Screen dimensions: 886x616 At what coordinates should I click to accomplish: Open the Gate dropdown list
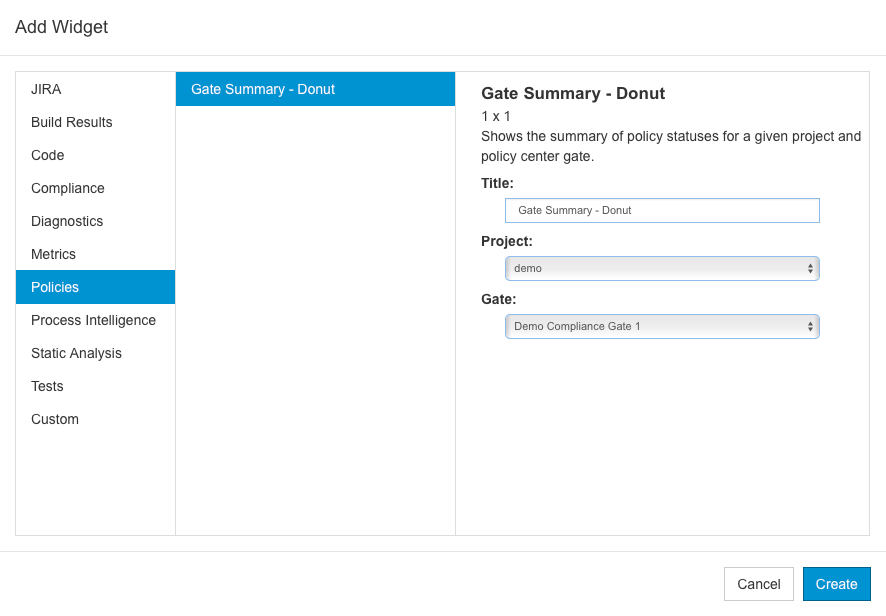tap(662, 327)
